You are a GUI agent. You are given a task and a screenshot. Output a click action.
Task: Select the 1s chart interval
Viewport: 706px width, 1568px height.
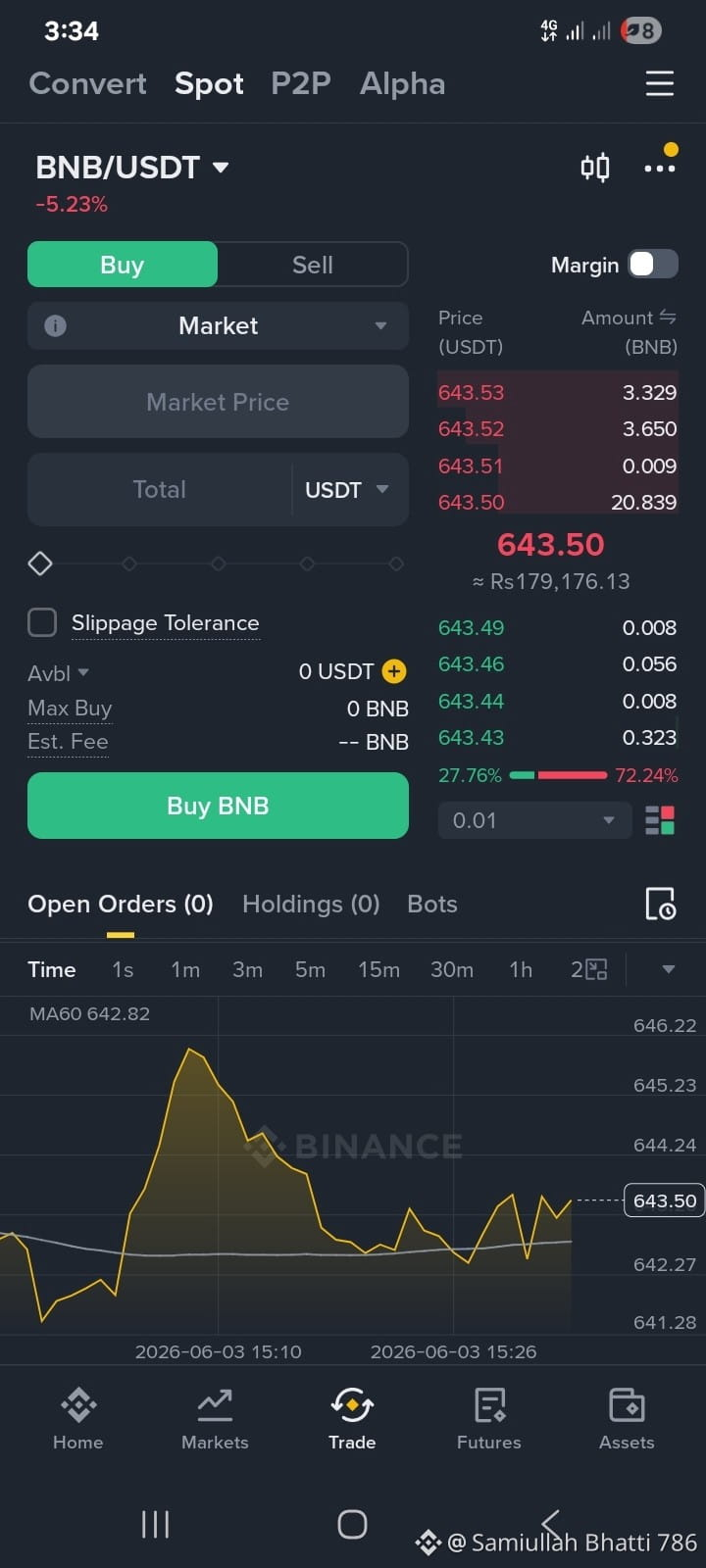[123, 969]
